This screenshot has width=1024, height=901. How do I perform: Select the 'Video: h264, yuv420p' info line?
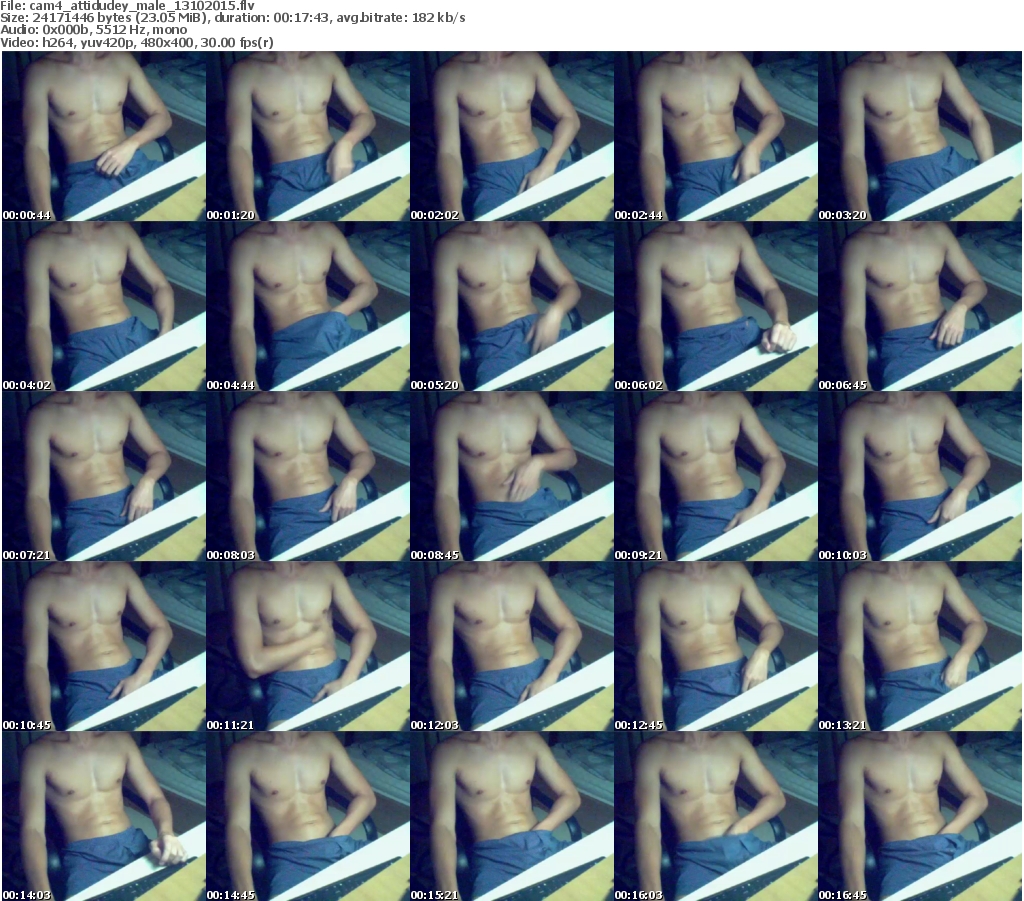pos(136,42)
